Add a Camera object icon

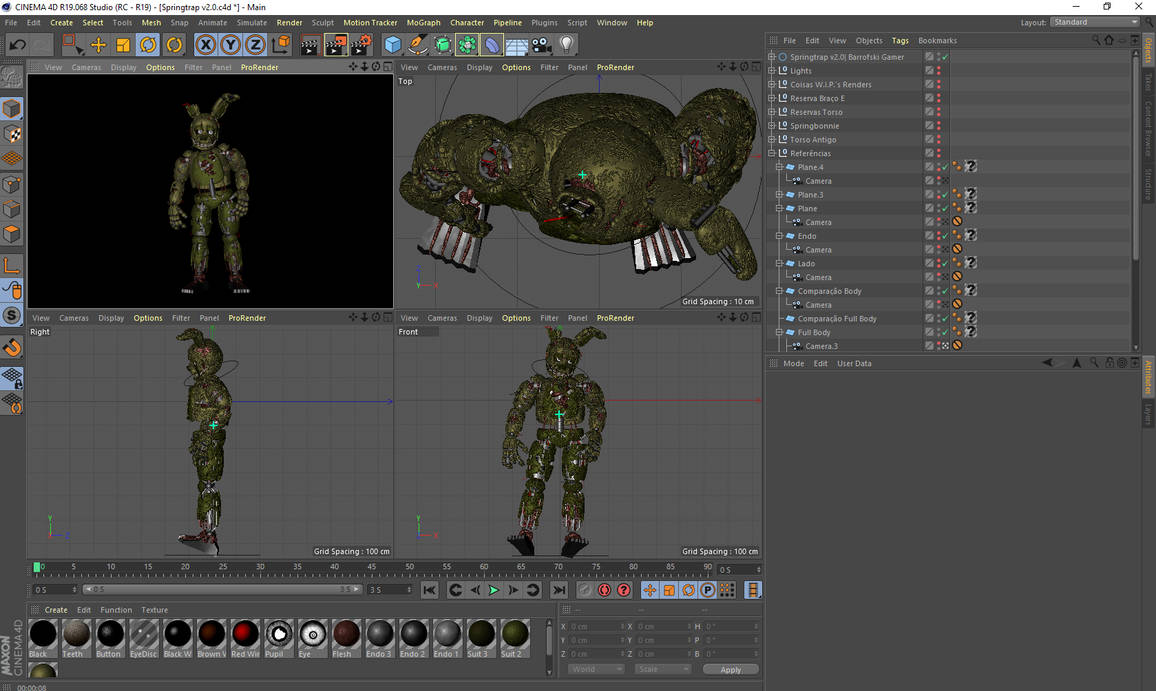[541, 45]
